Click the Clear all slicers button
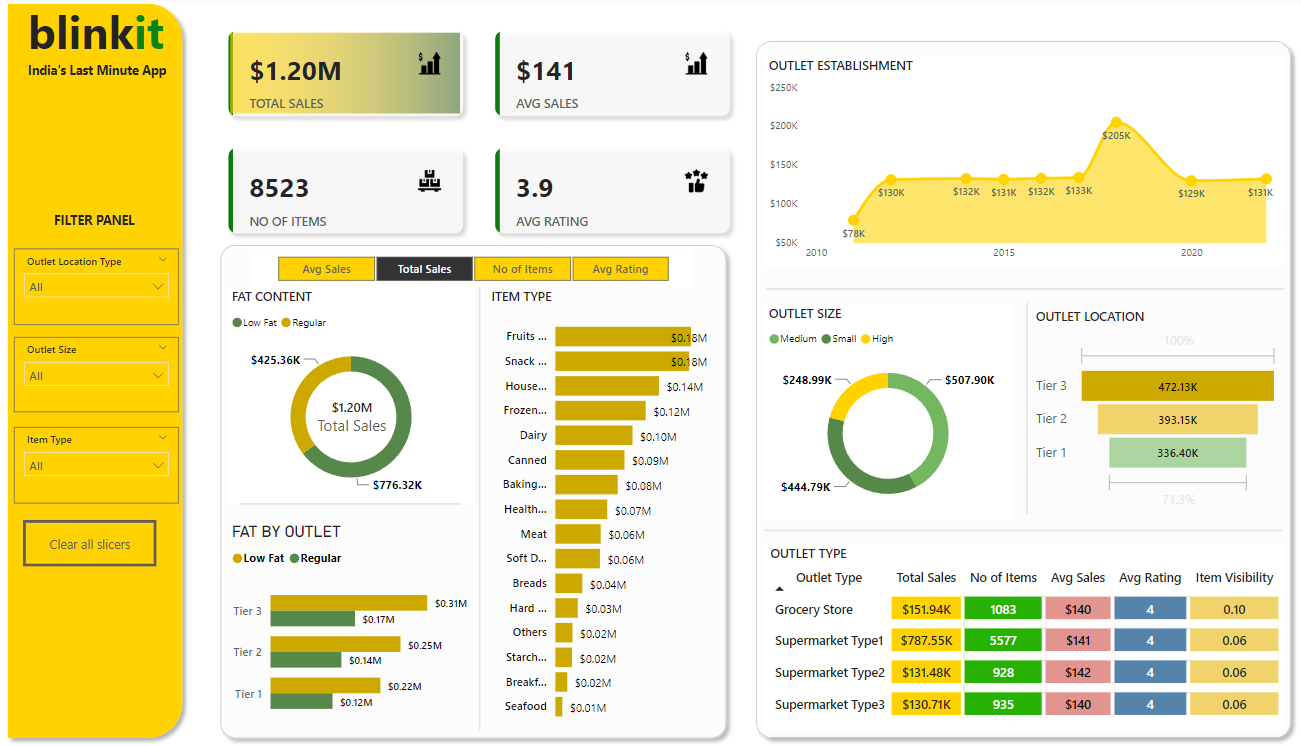This screenshot has width=1301, height=746. (89, 543)
